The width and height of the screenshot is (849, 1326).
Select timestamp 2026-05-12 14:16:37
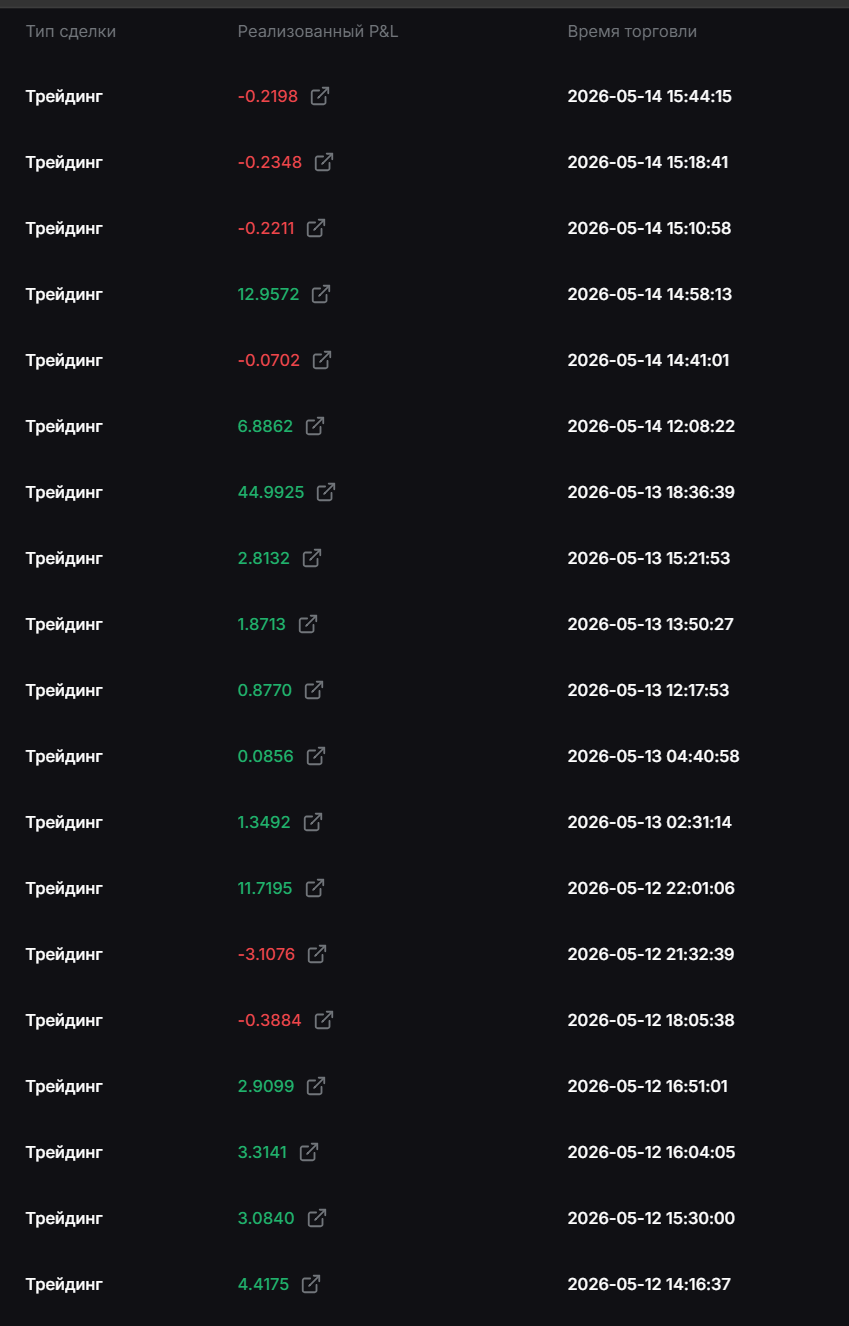(x=649, y=1284)
